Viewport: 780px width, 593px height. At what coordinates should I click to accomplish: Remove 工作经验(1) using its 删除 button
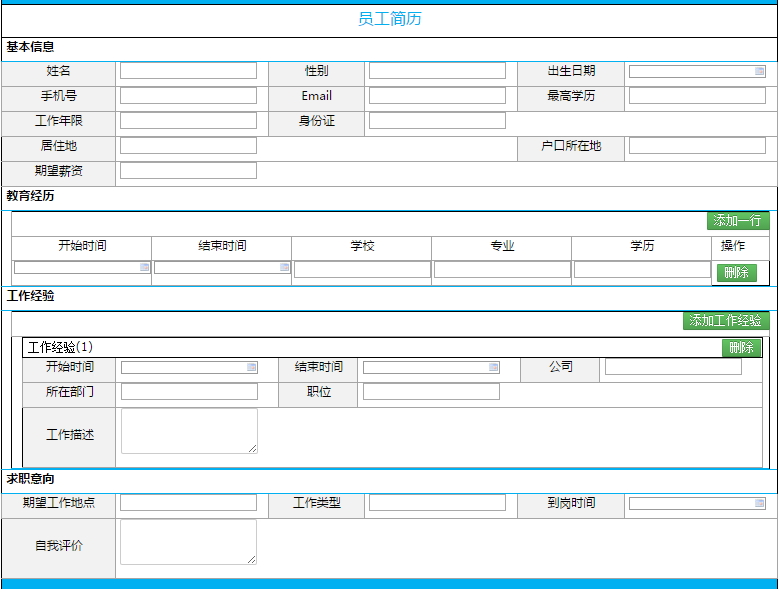pos(741,348)
